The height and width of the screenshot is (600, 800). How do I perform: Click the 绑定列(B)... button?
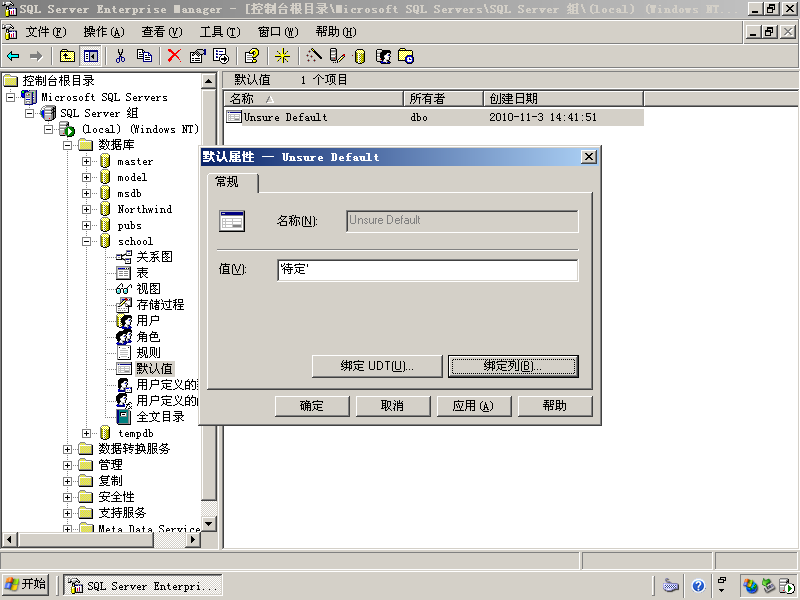(513, 366)
